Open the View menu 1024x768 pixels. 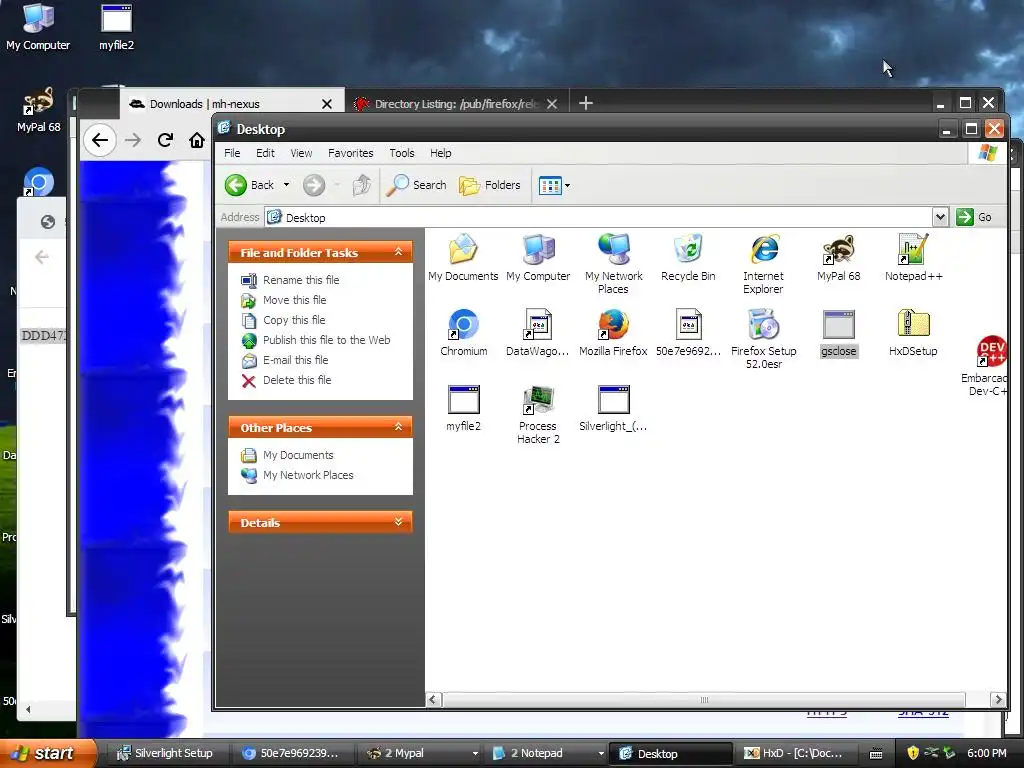coord(301,153)
